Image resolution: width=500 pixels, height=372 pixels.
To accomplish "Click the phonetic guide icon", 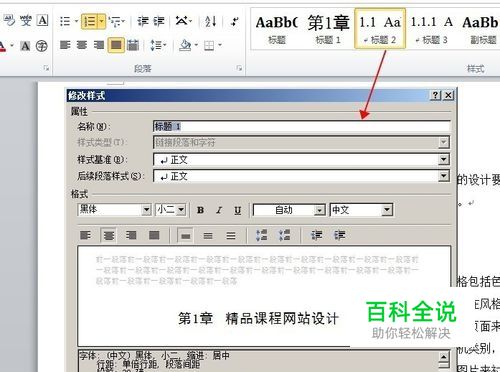I will click(x=25, y=21).
